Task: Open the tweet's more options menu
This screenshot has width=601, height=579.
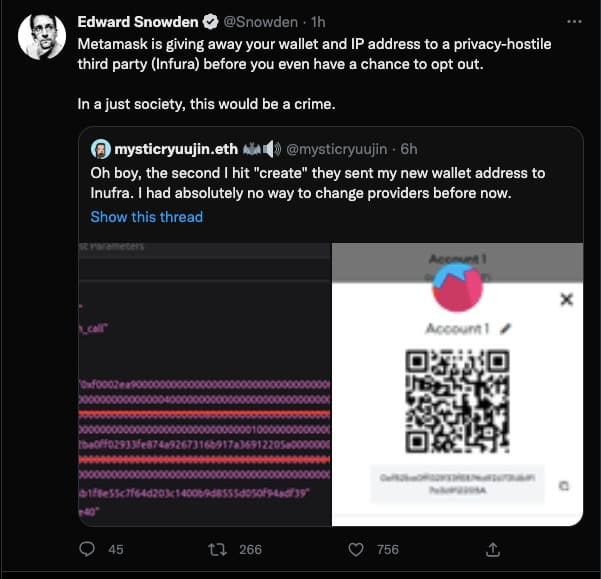Action: [x=574, y=20]
